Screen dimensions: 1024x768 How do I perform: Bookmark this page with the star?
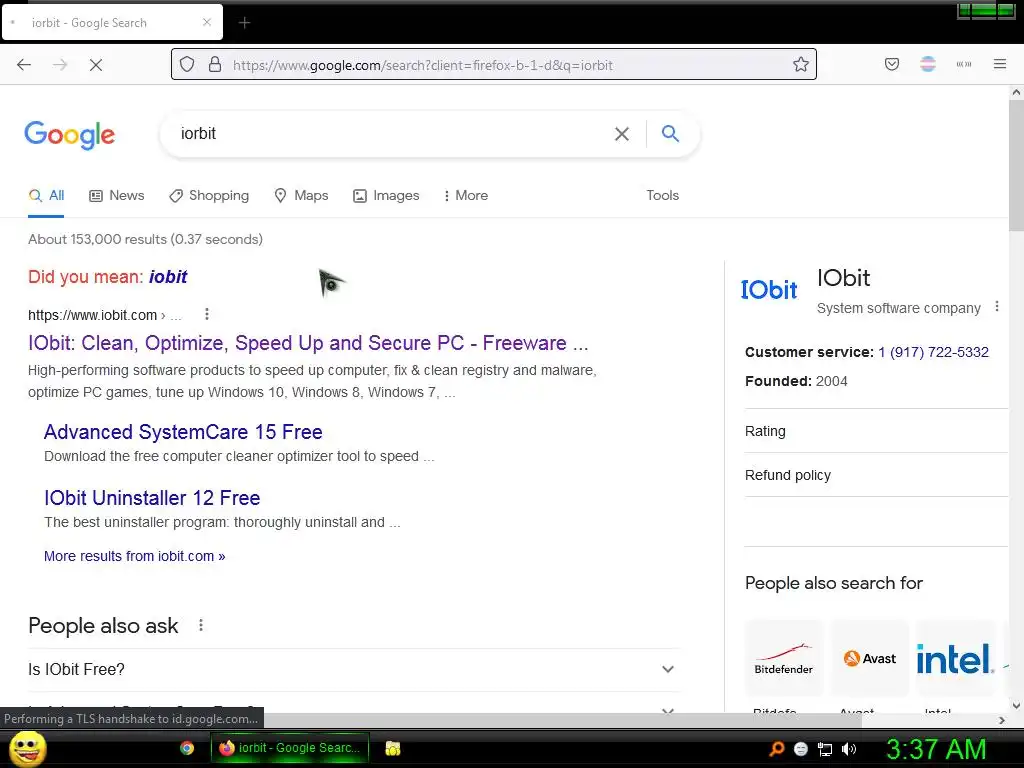[801, 64]
